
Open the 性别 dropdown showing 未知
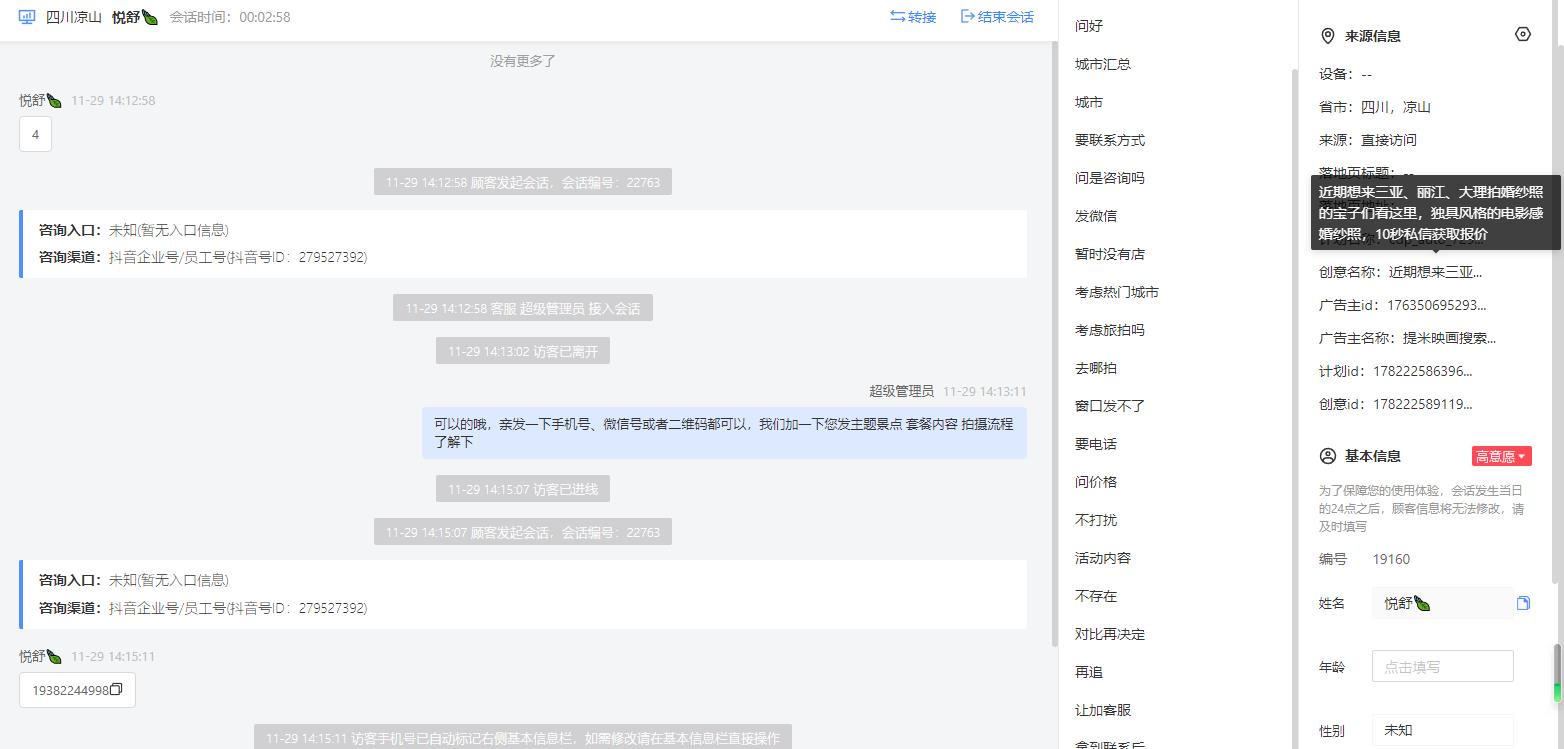pos(1442,731)
